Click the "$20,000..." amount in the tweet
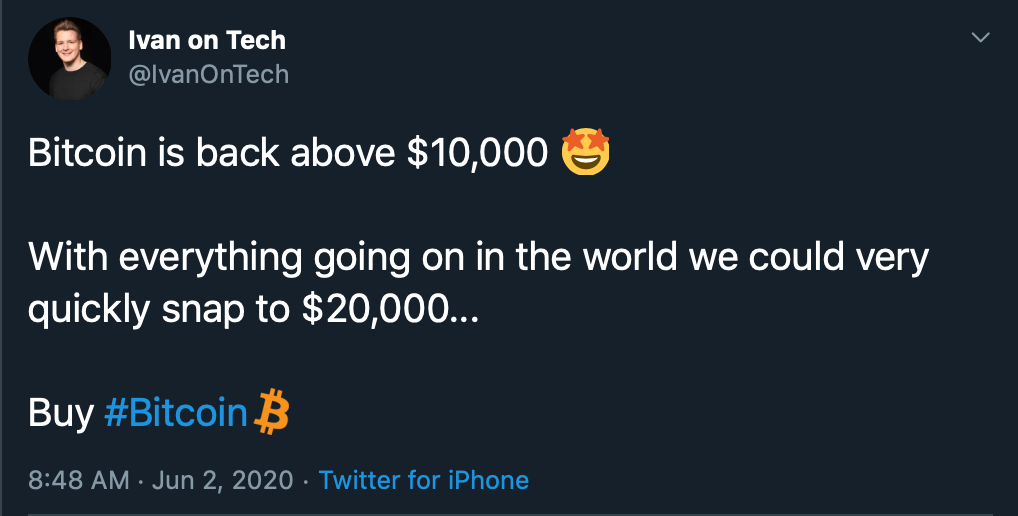The height and width of the screenshot is (516, 1018). point(391,310)
